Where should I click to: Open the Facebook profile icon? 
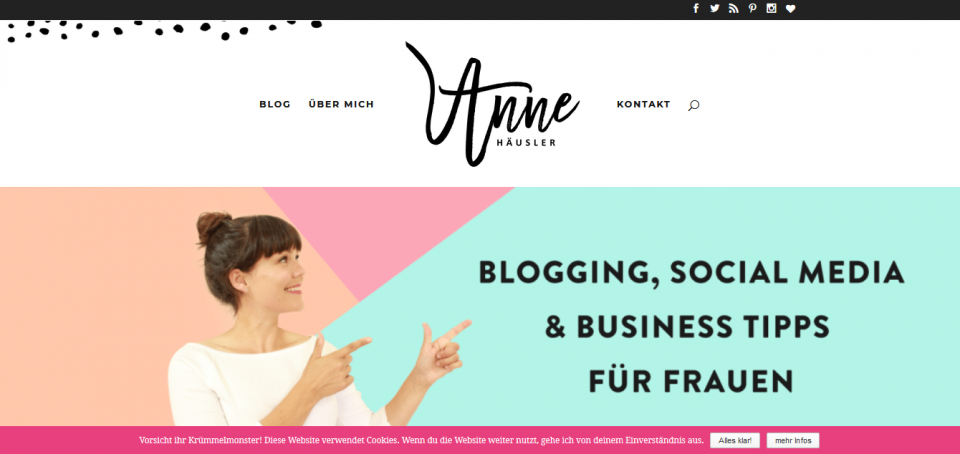[x=696, y=9]
